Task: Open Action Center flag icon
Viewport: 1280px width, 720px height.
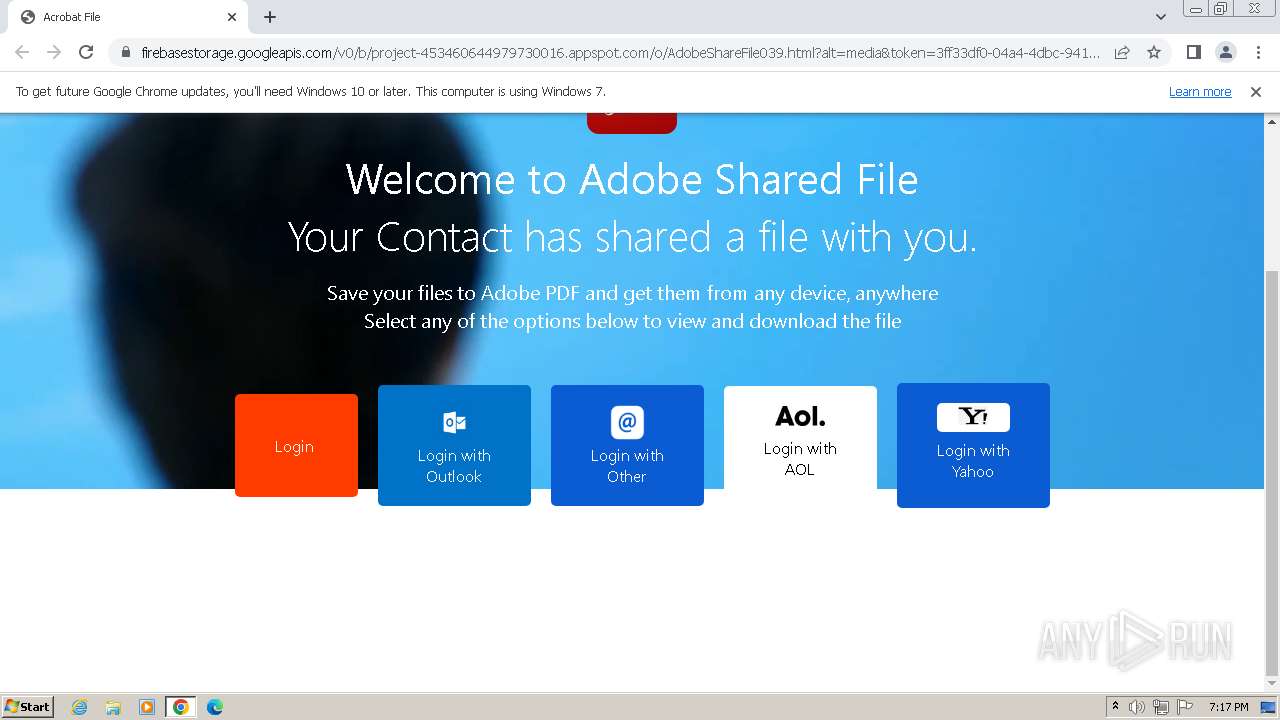Action: 1185,707
